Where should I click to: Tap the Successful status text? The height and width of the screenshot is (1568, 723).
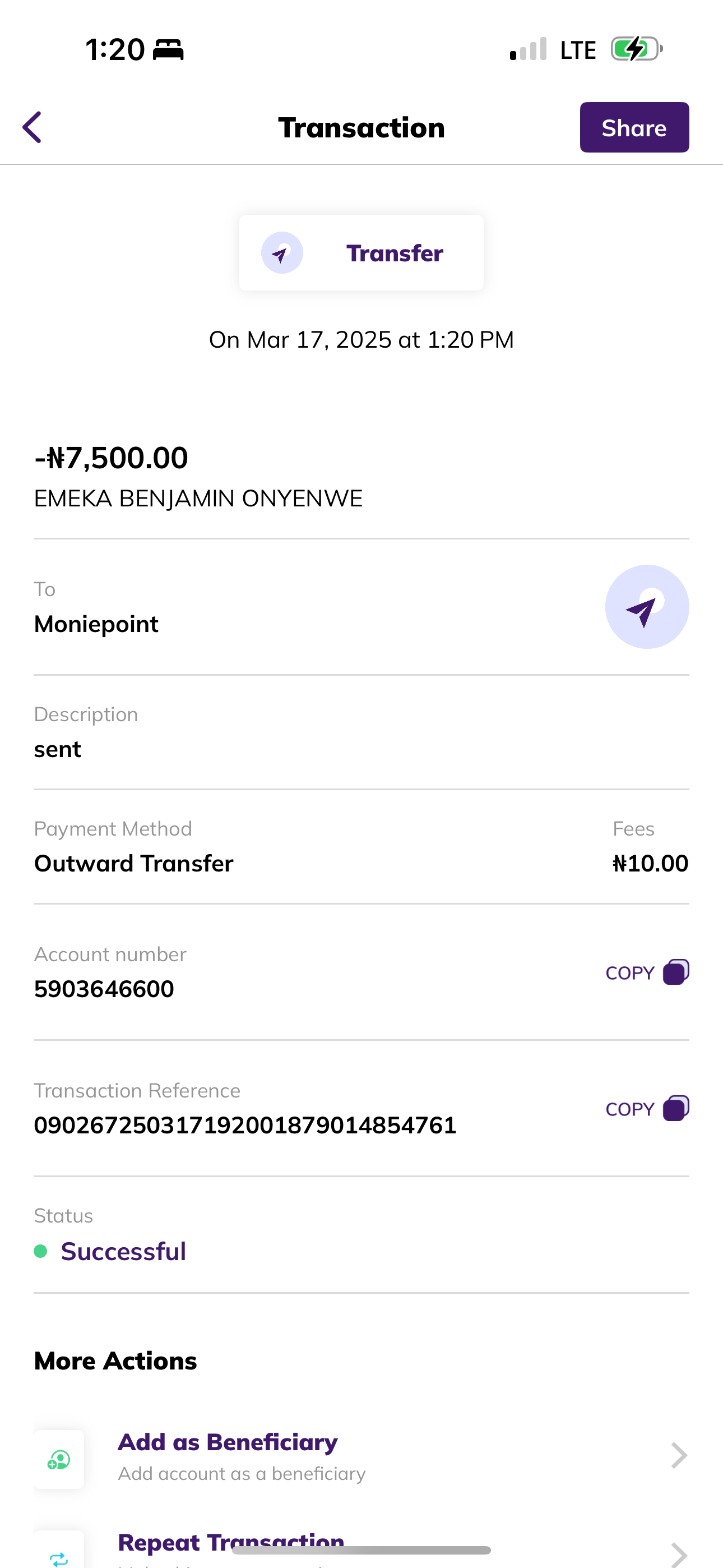(123, 1252)
